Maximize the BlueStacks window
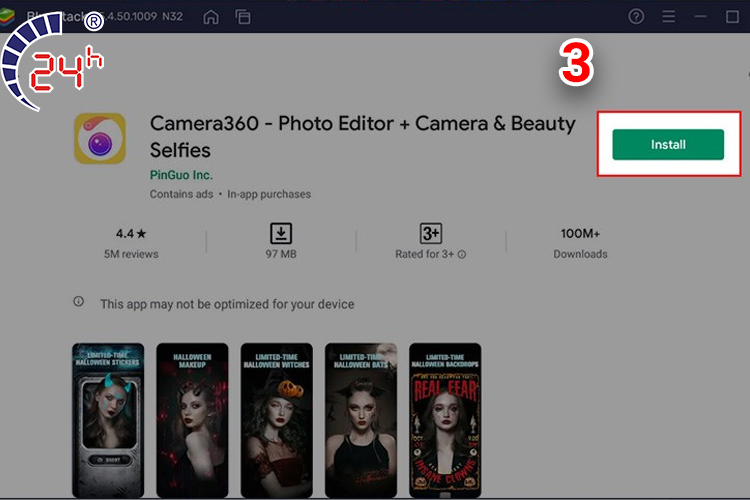This screenshot has height=500, width=750. click(732, 17)
